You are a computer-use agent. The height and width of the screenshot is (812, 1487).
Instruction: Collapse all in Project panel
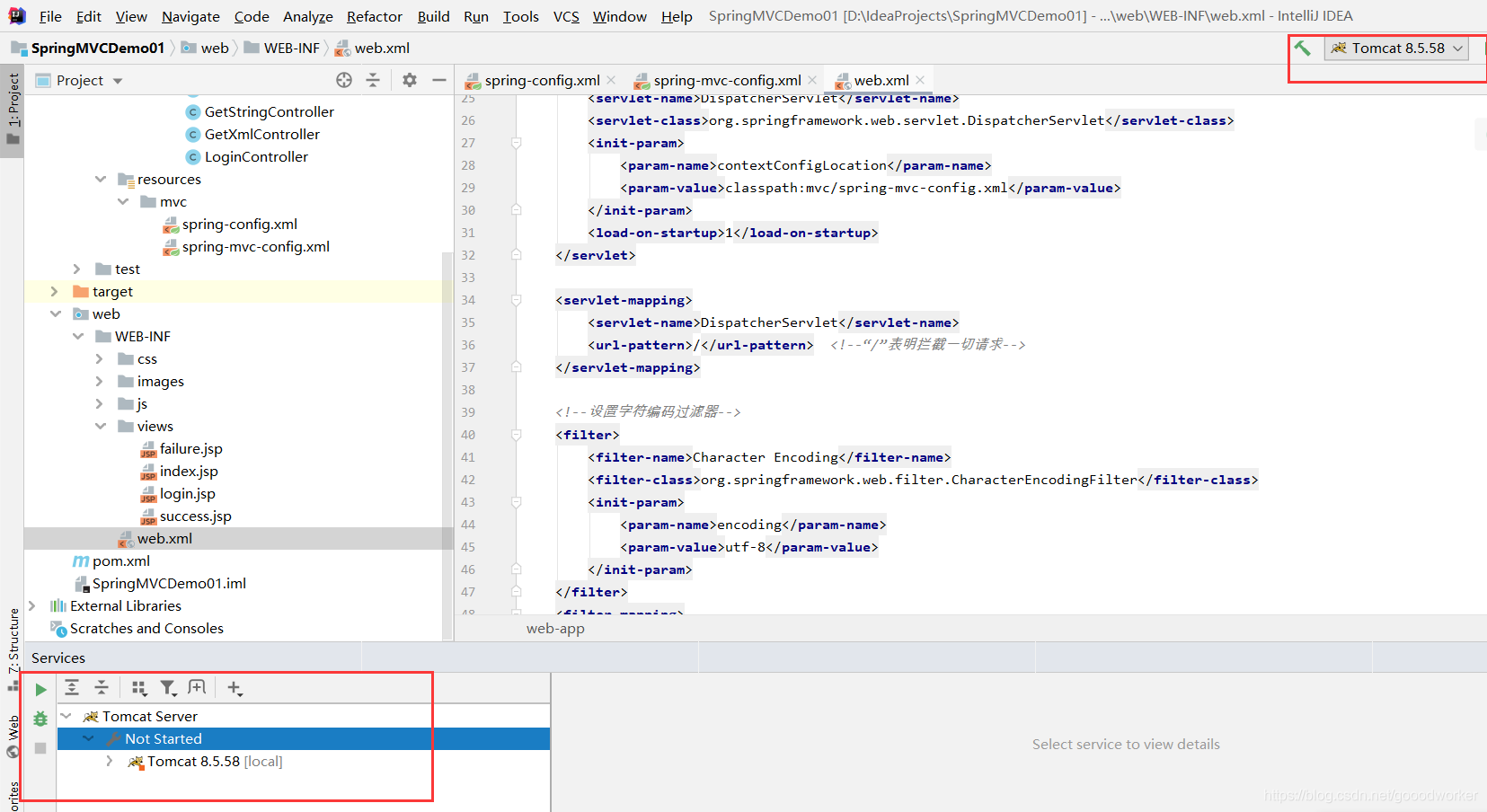[373, 80]
